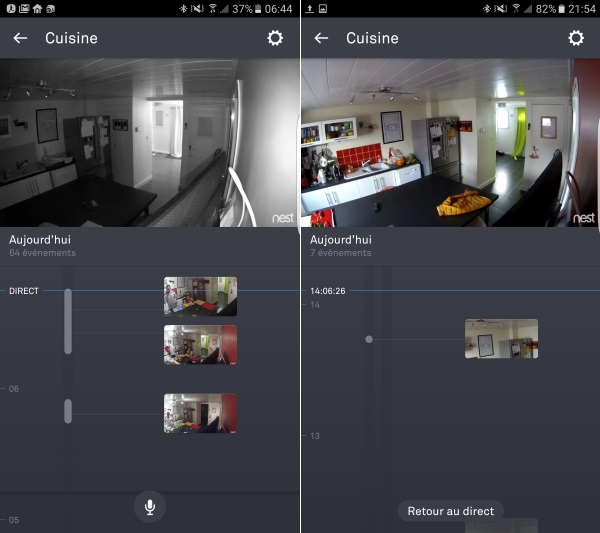The height and width of the screenshot is (533, 600).
Task: Tap the microphone talk button
Action: pos(150,507)
